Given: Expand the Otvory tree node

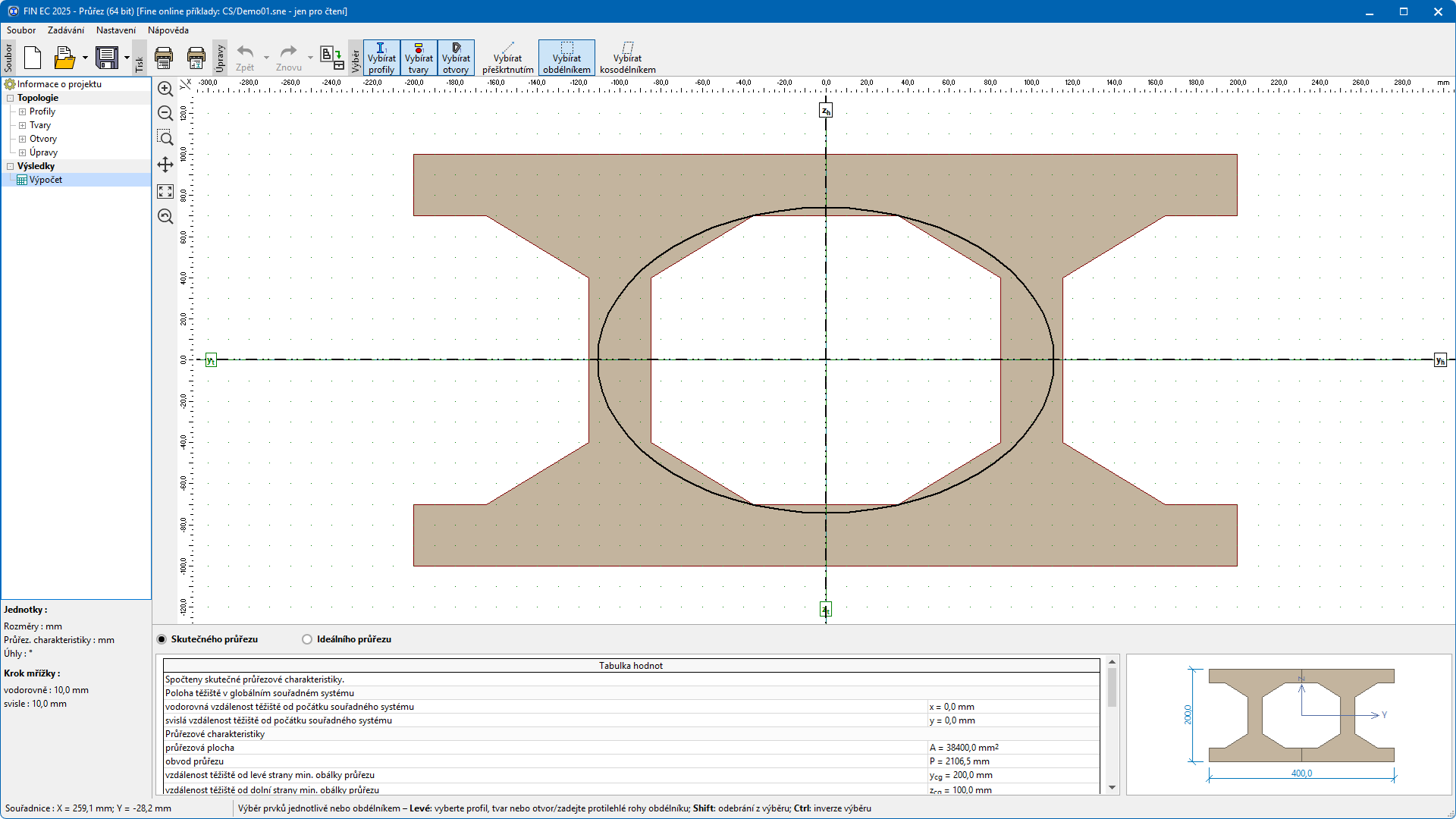Looking at the screenshot, I should tap(23, 139).
